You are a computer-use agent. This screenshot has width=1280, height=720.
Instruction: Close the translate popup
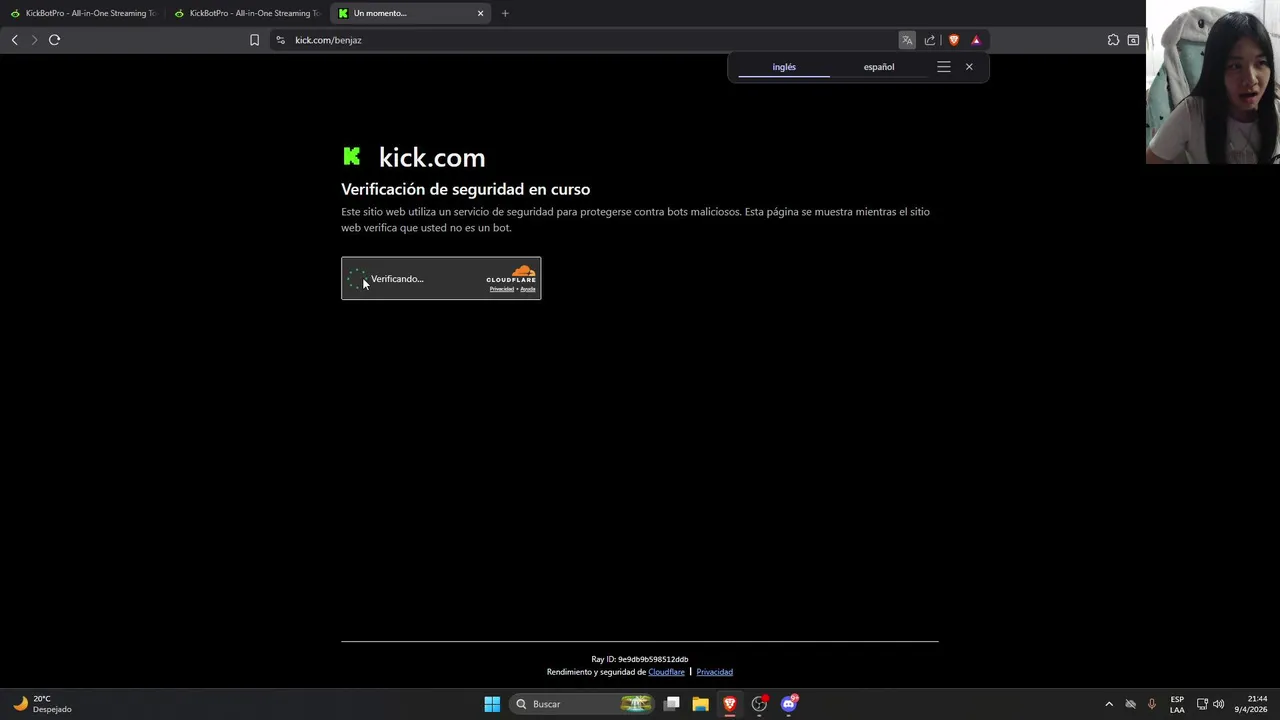pos(969,67)
